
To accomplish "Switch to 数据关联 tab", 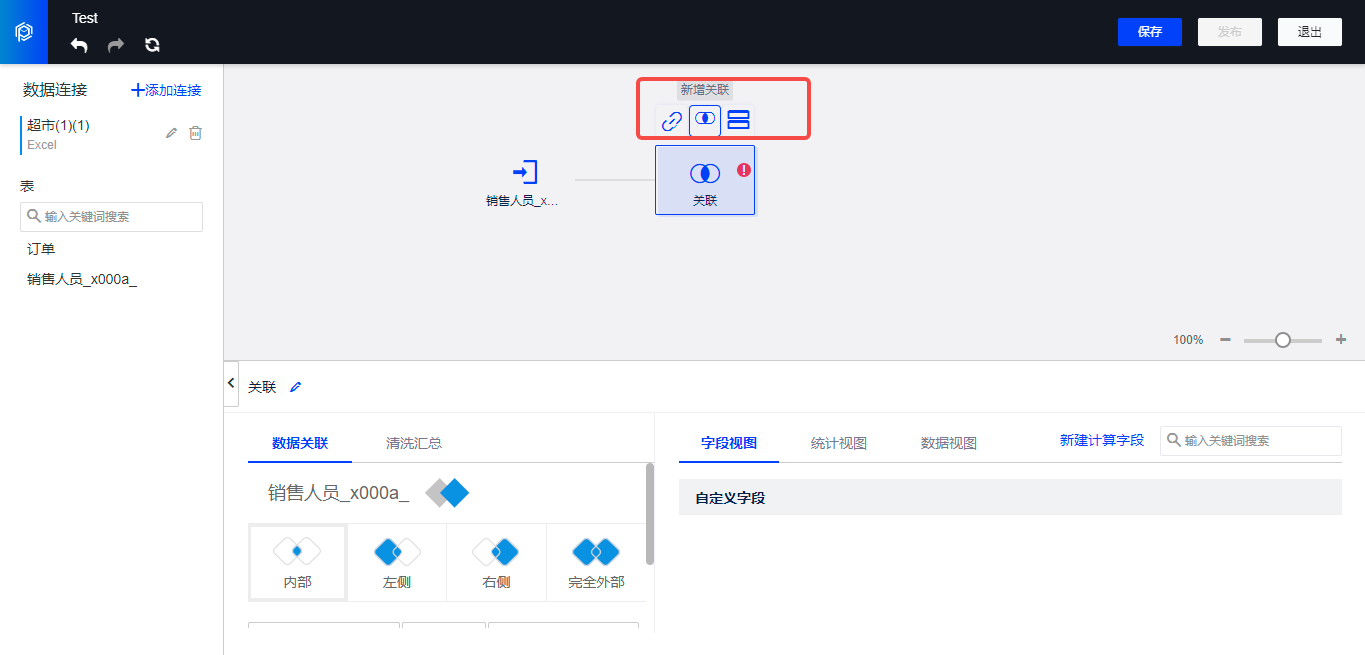I will pyautogui.click(x=300, y=443).
